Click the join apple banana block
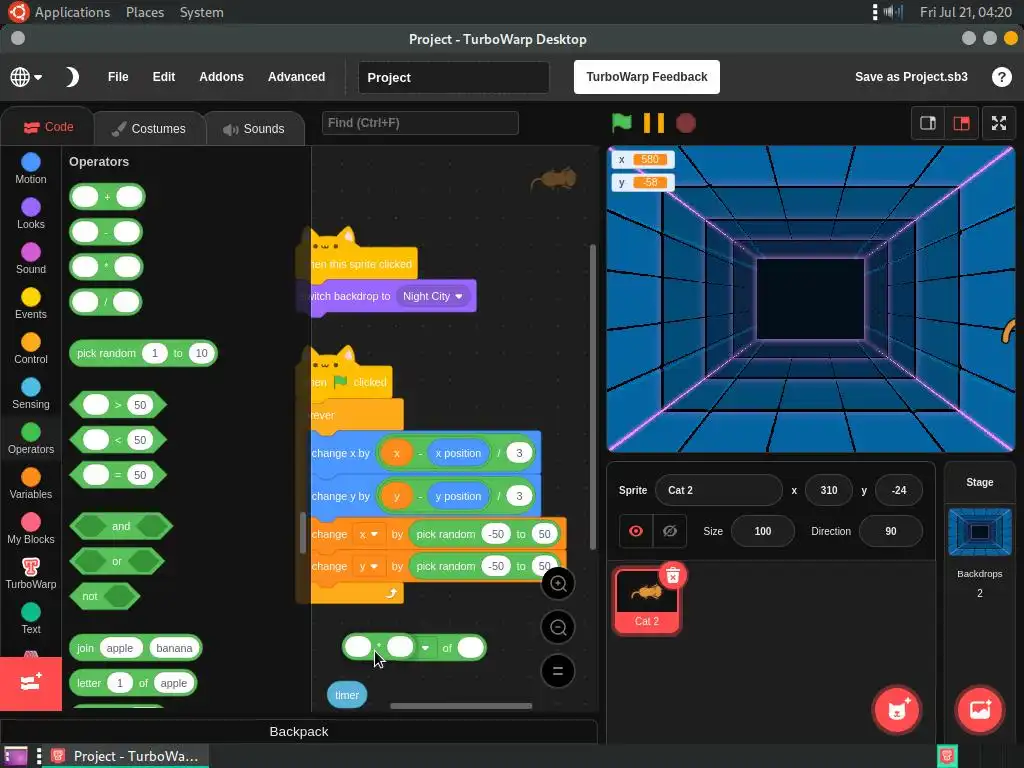The image size is (1024, 768). coord(135,648)
